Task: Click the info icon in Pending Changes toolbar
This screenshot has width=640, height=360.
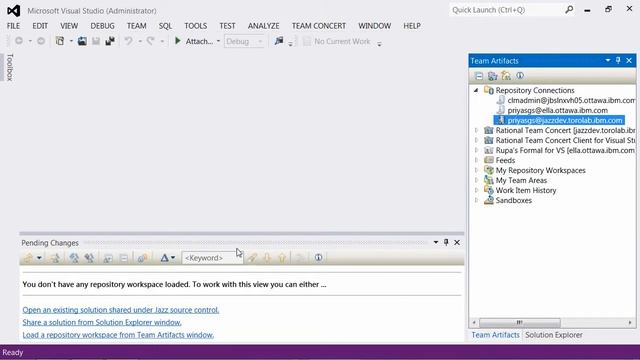Action: pyautogui.click(x=318, y=258)
